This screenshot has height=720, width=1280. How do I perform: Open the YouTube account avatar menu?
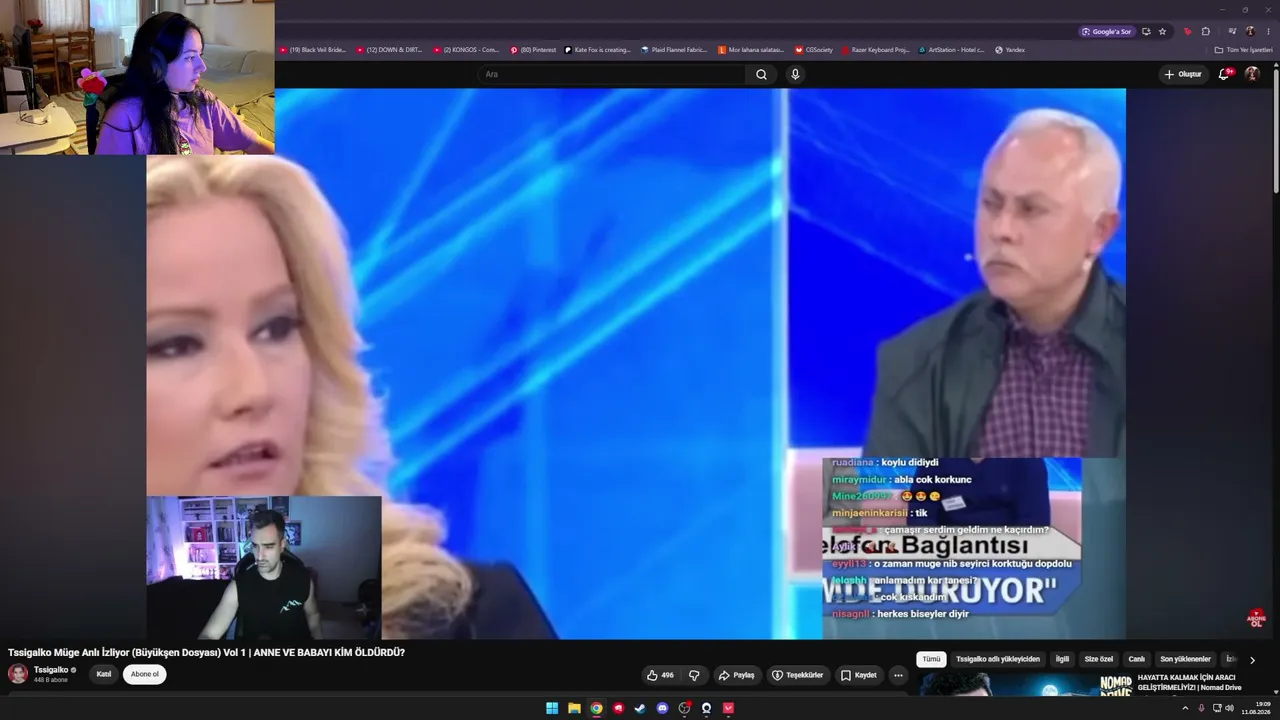coord(1251,74)
